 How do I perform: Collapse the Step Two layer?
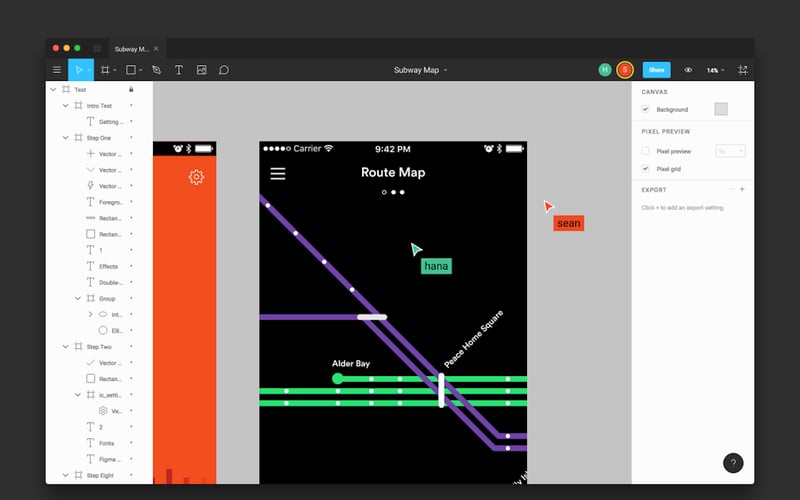(65, 346)
